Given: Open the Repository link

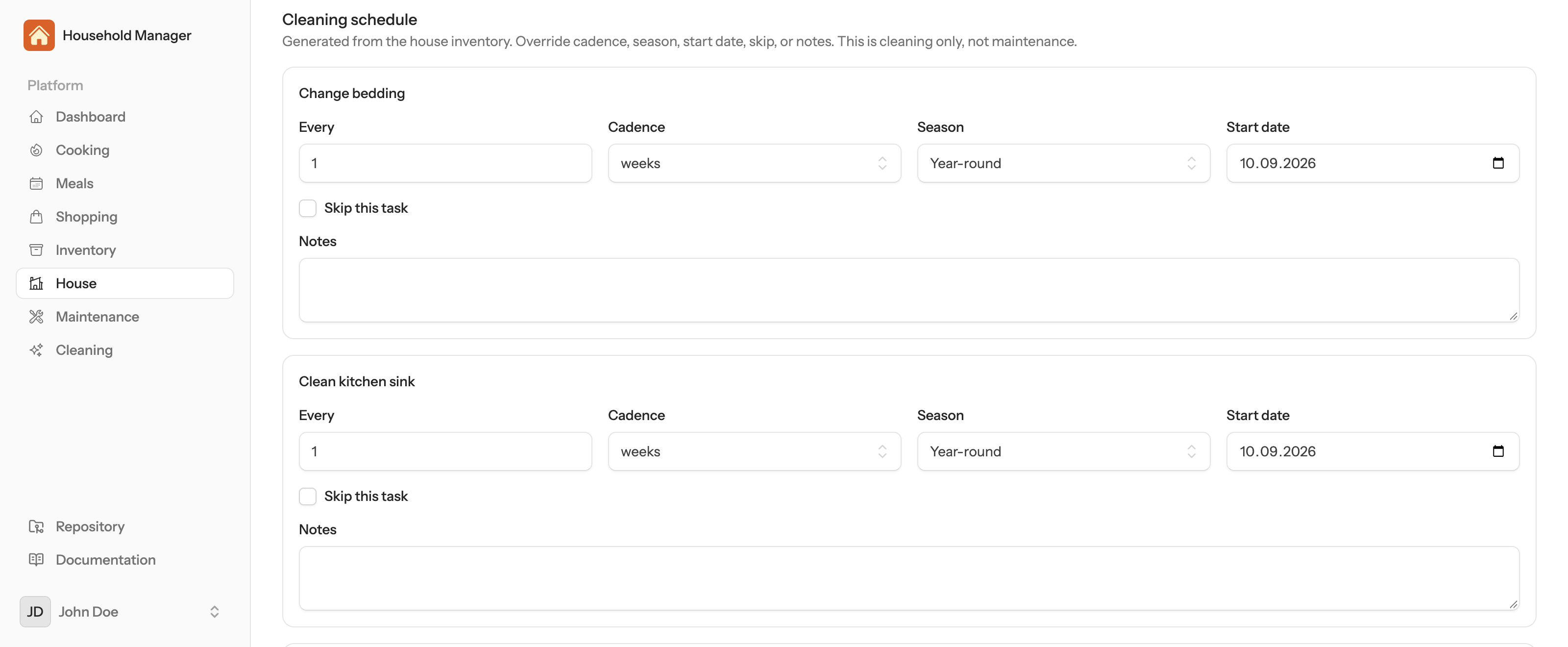Looking at the screenshot, I should 125,526.
